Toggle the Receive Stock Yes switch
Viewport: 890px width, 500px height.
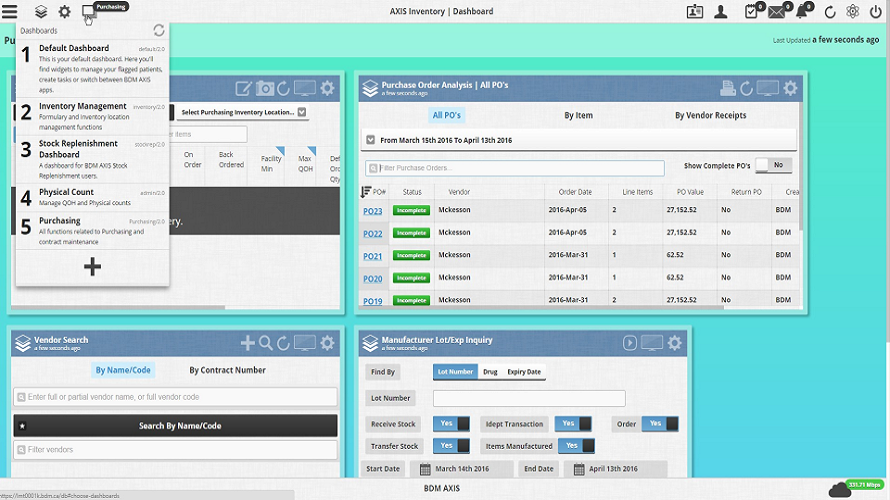[451, 424]
